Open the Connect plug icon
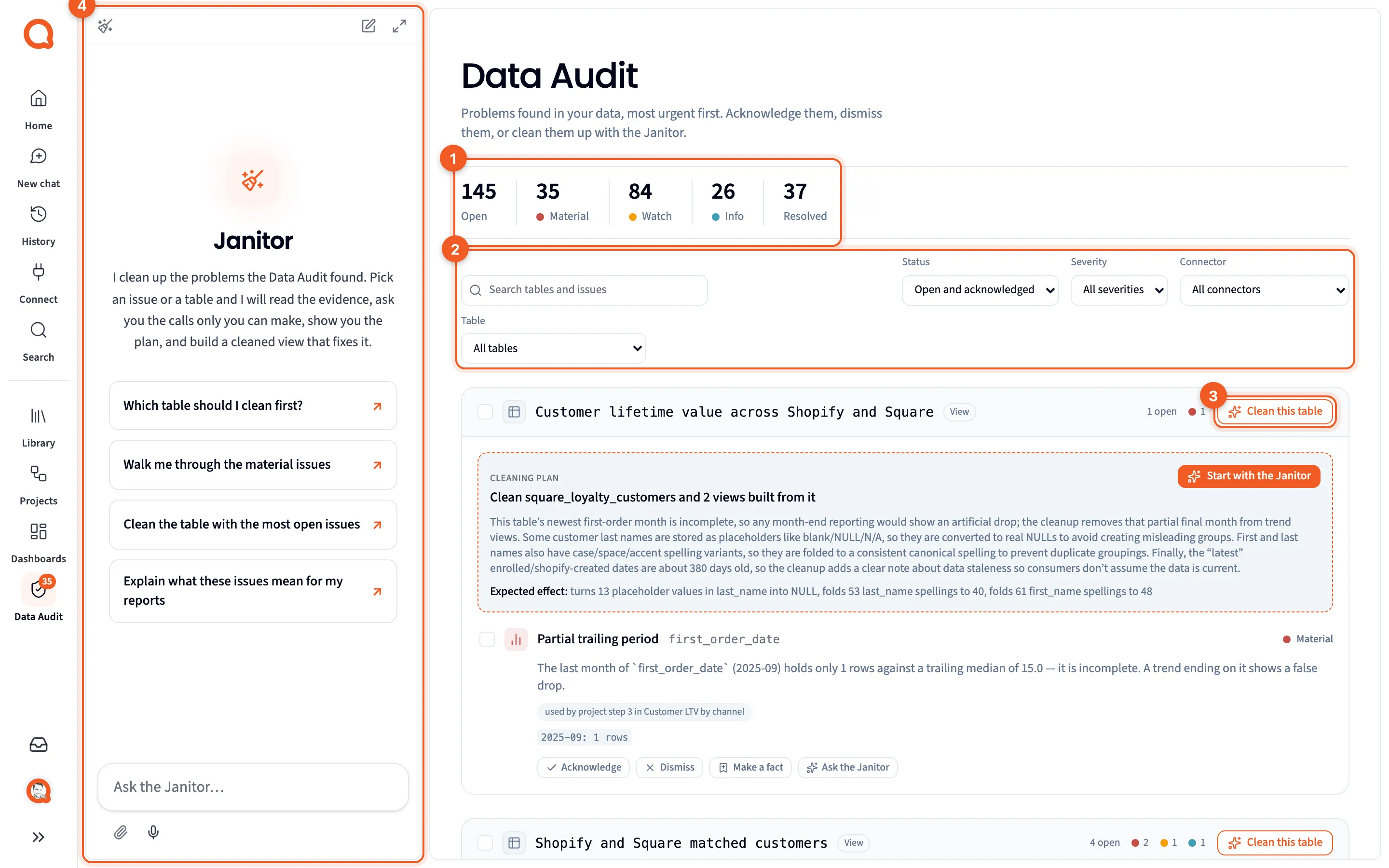 pyautogui.click(x=39, y=283)
